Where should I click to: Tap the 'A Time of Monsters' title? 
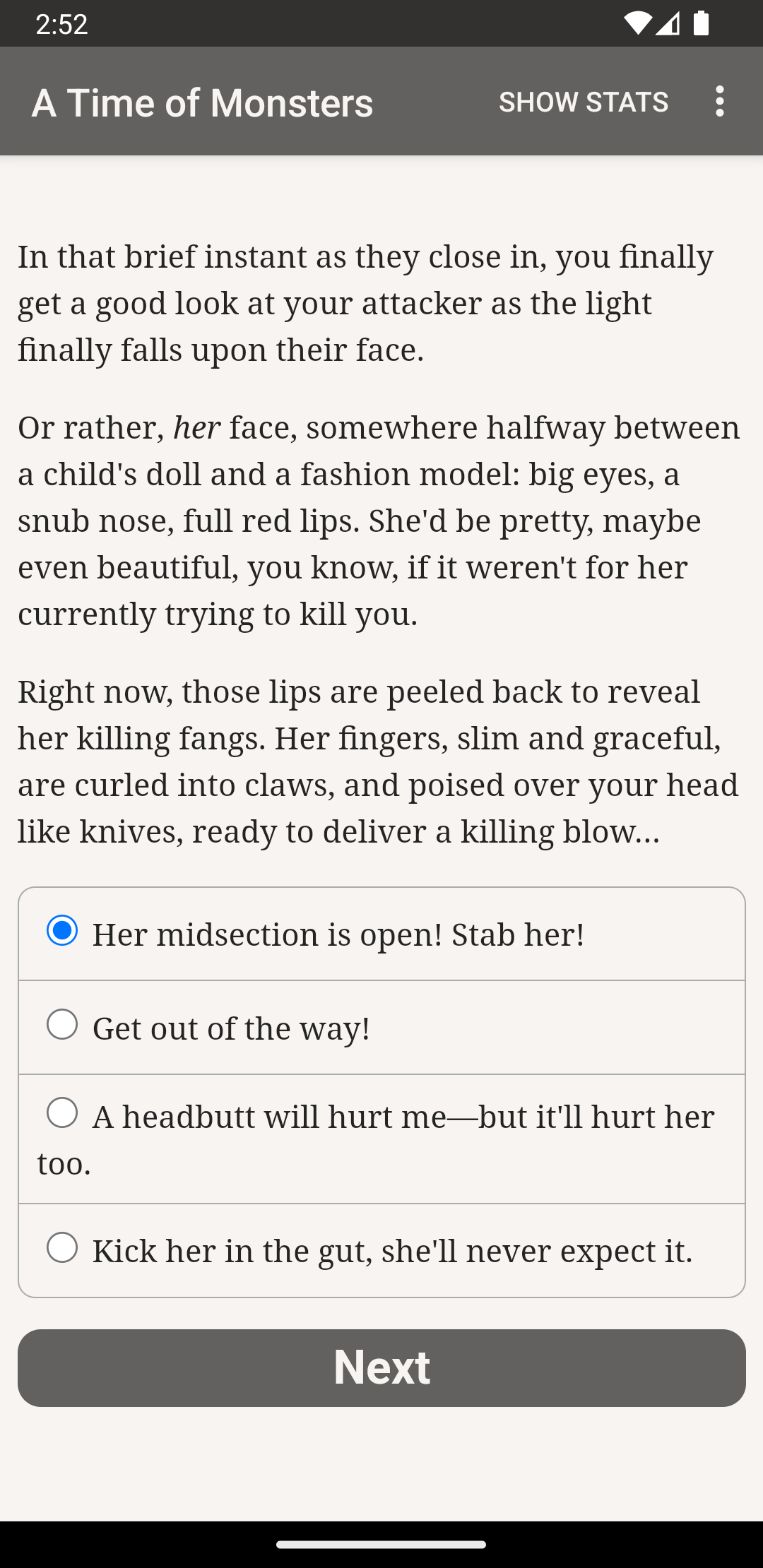[x=202, y=102]
